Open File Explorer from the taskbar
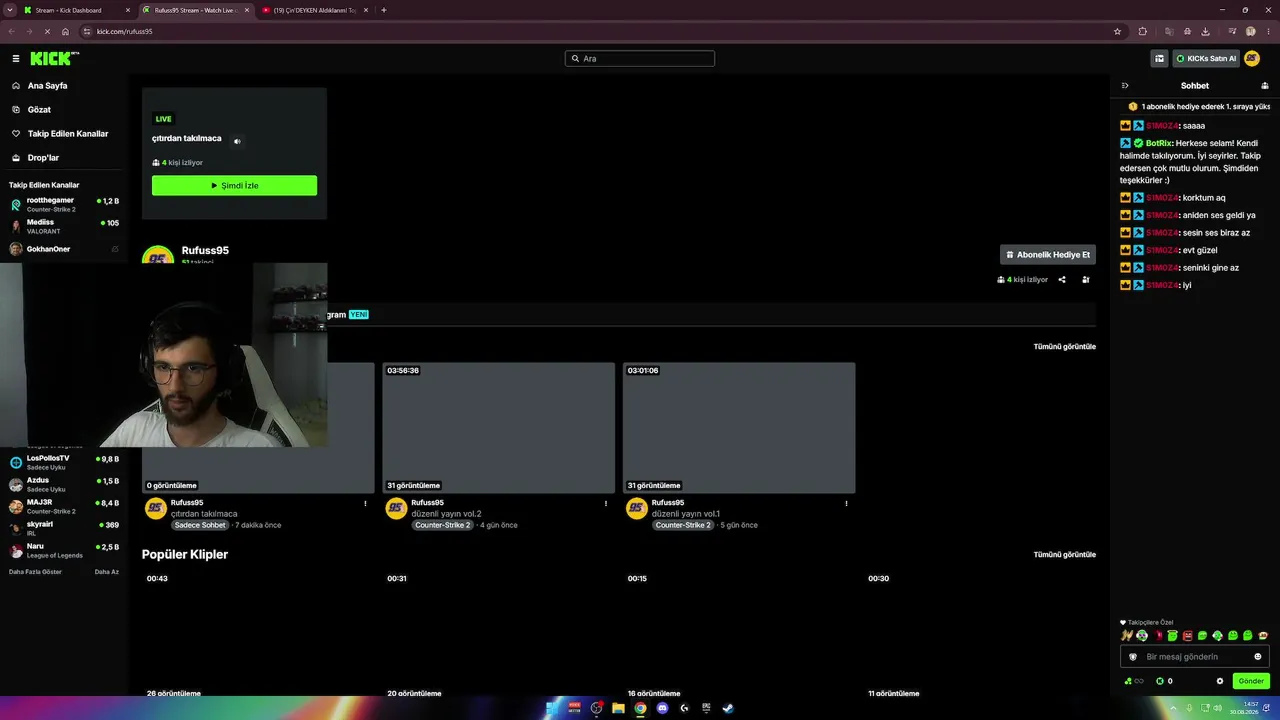This screenshot has width=1280, height=720. coord(618,708)
